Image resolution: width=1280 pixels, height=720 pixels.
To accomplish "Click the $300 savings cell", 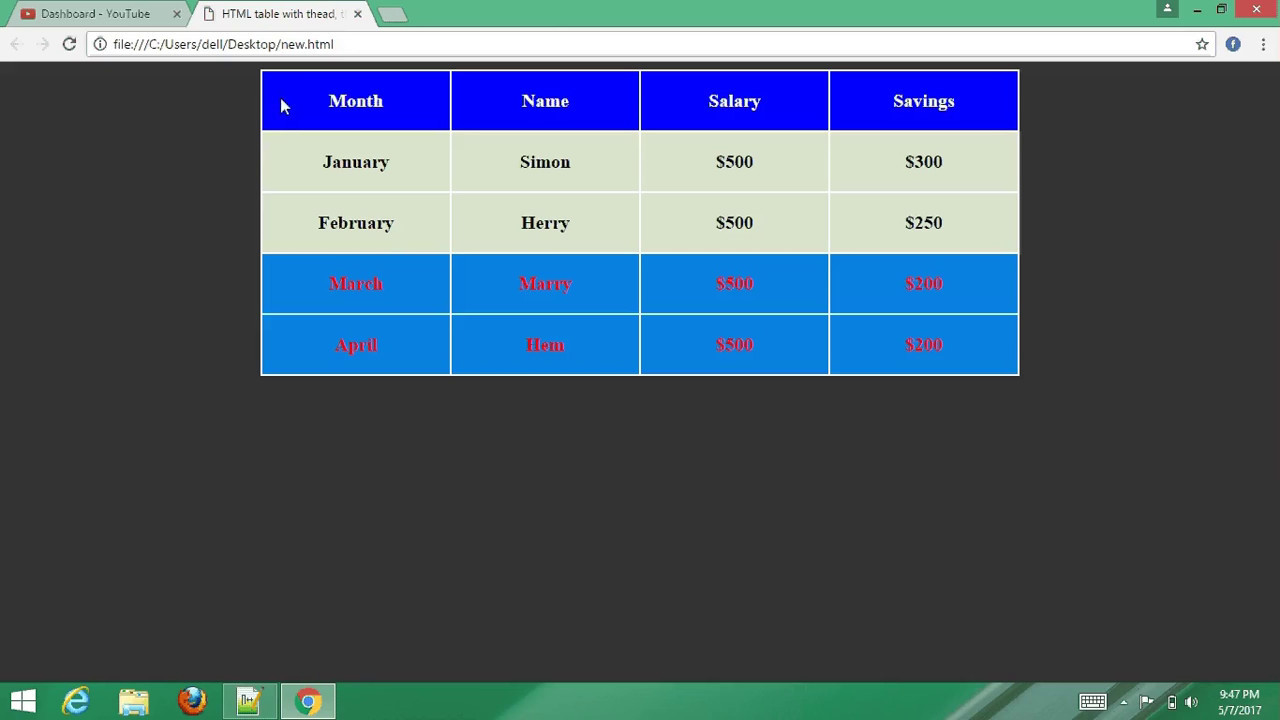I will pos(924,162).
